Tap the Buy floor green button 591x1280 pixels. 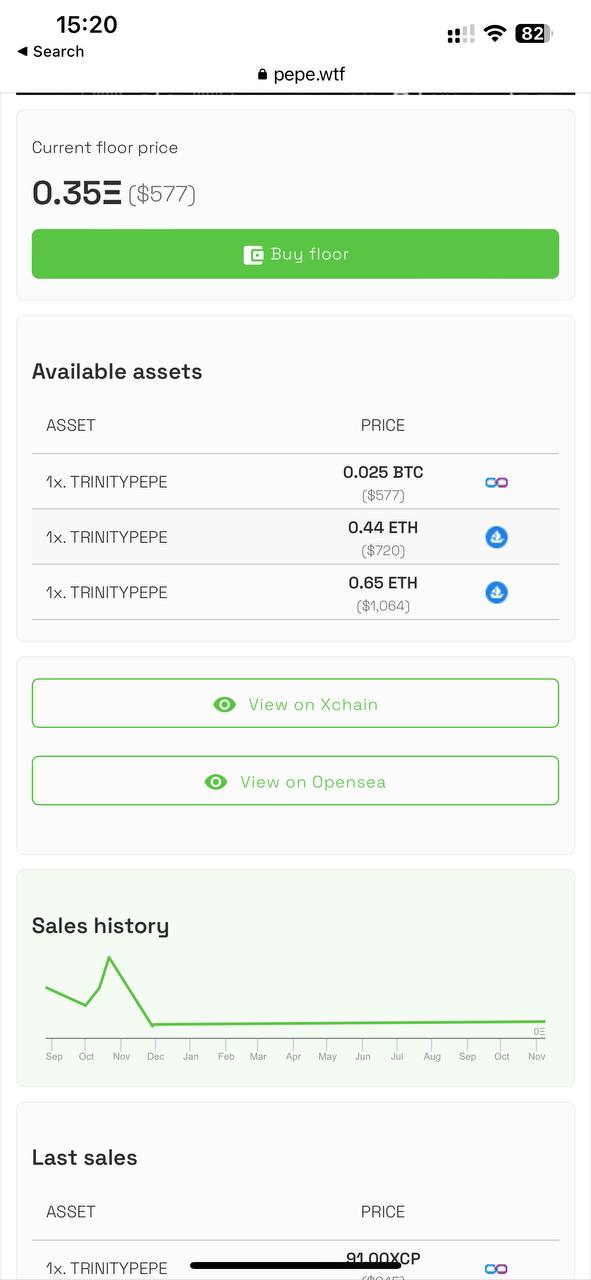coord(295,254)
